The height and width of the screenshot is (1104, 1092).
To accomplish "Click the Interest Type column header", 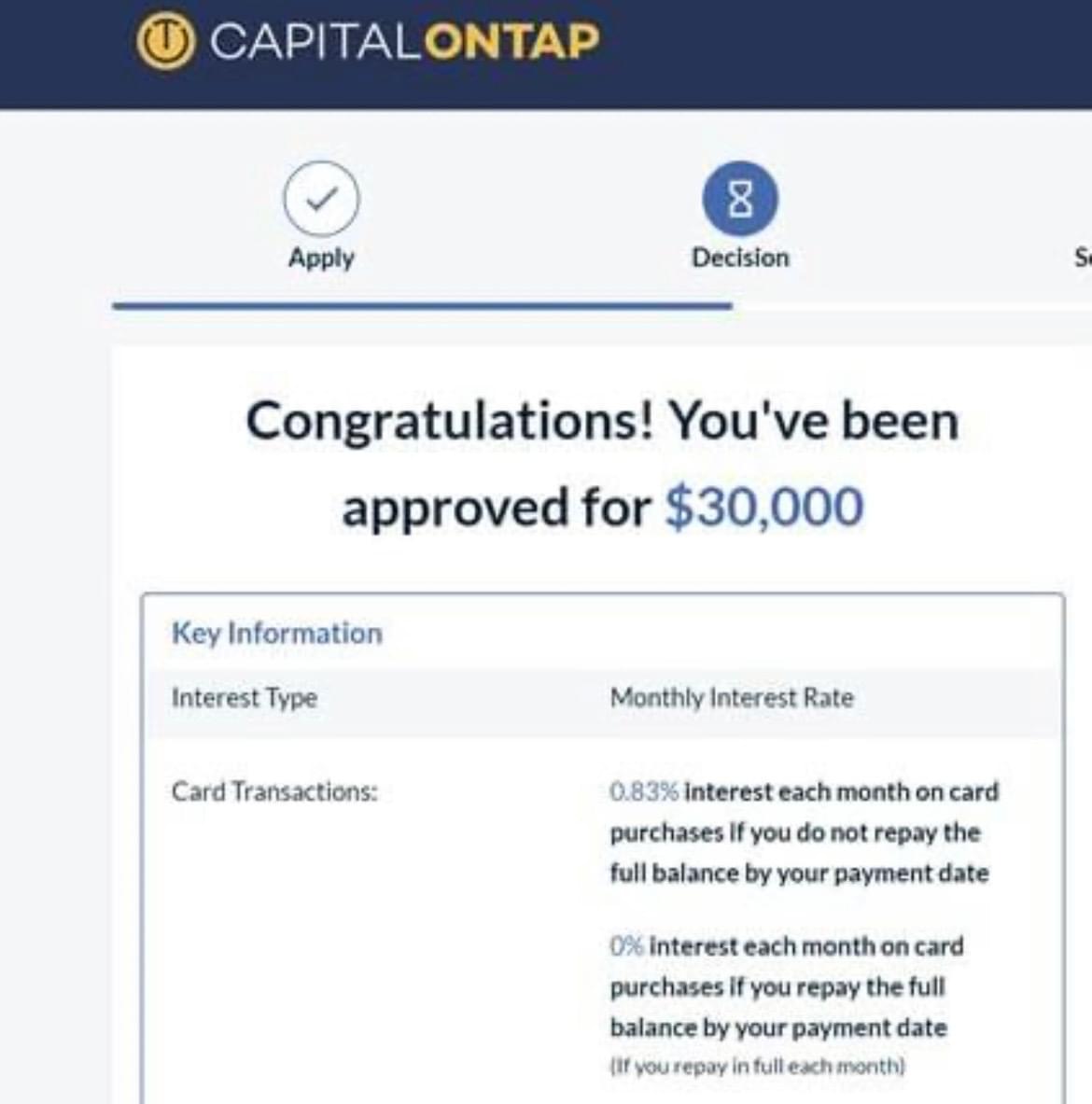I will (245, 698).
